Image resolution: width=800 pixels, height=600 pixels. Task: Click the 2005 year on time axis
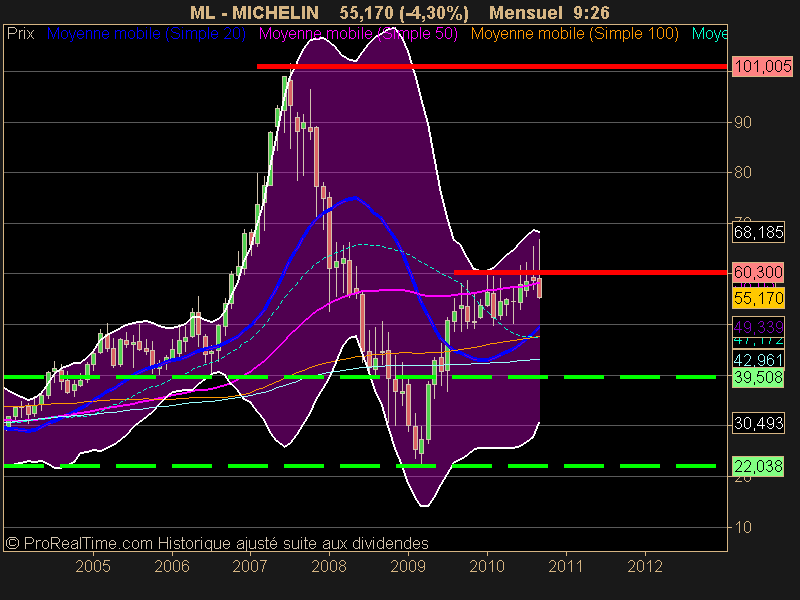93,566
